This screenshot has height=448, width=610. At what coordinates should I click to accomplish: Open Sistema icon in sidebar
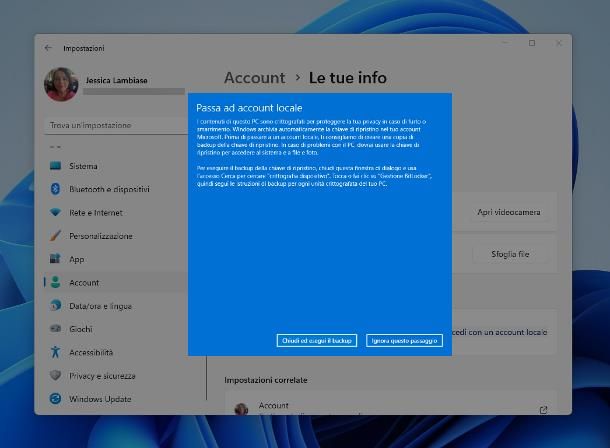(55, 166)
